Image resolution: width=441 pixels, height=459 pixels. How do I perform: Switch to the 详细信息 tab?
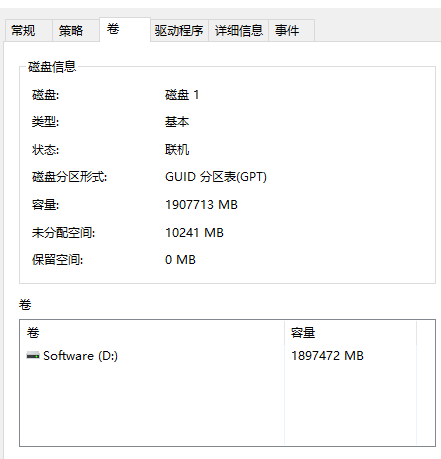click(x=239, y=31)
